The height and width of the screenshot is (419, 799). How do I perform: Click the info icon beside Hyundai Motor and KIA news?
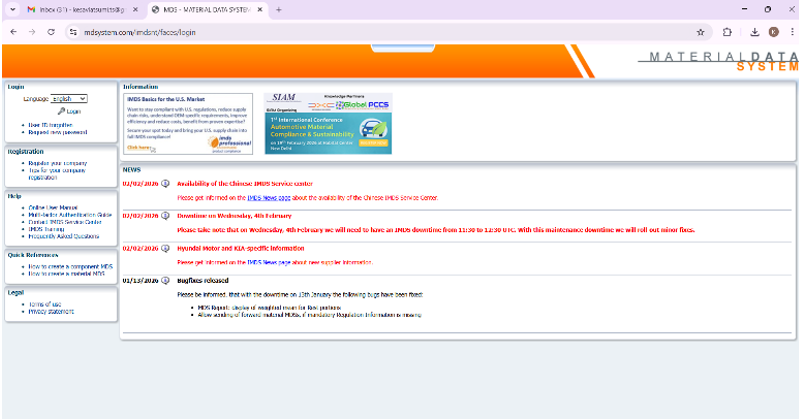(165, 248)
